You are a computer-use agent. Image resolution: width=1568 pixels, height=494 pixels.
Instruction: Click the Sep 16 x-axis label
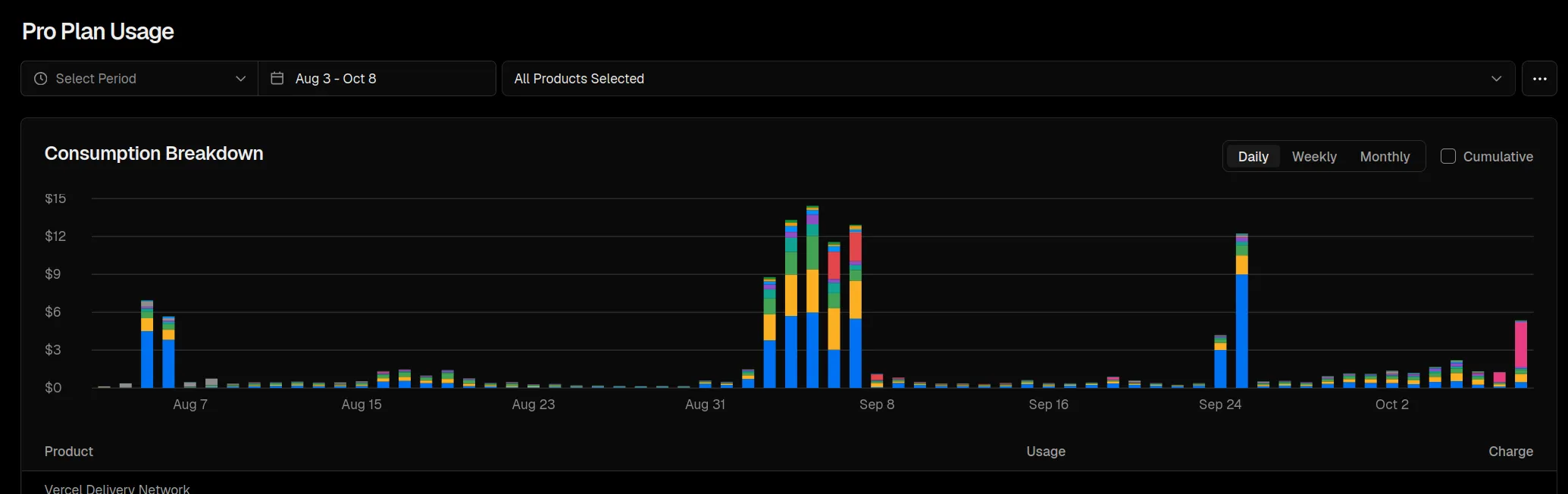[1049, 405]
